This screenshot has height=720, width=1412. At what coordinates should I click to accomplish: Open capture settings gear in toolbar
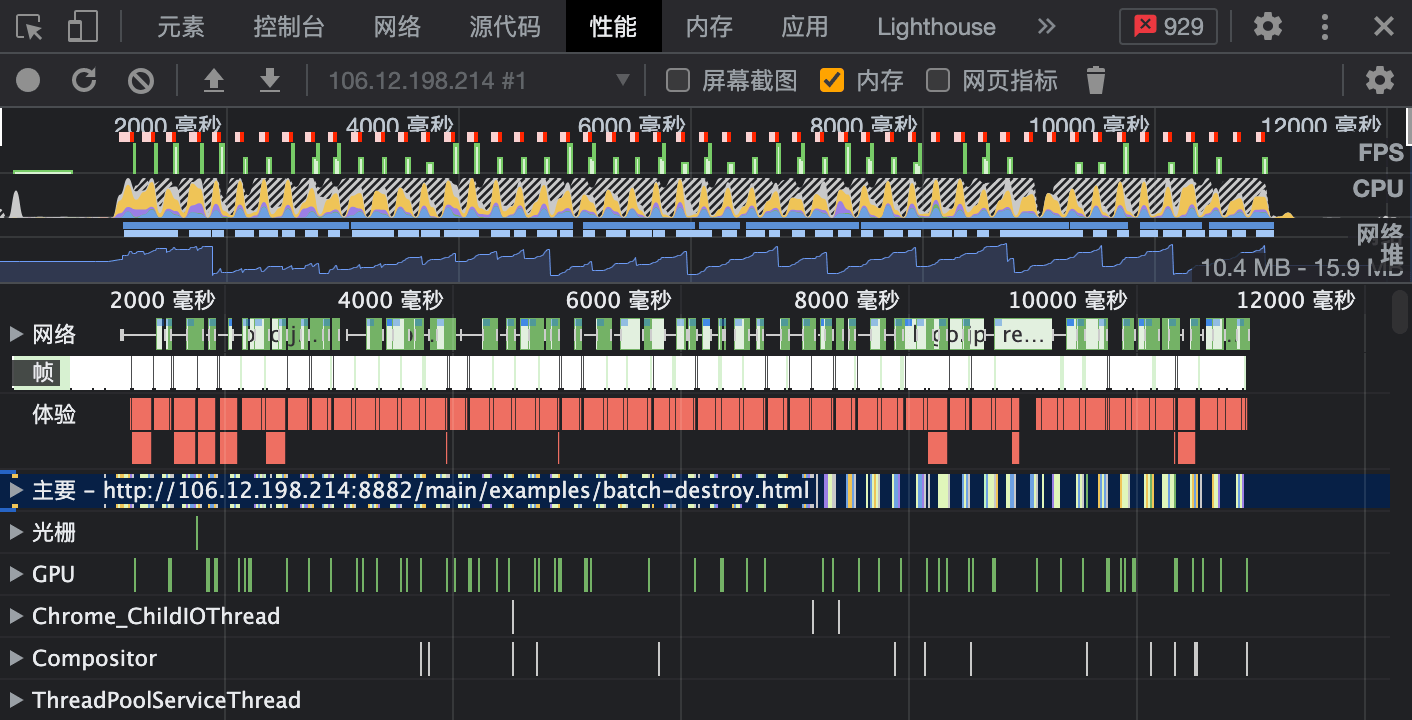pos(1379,80)
